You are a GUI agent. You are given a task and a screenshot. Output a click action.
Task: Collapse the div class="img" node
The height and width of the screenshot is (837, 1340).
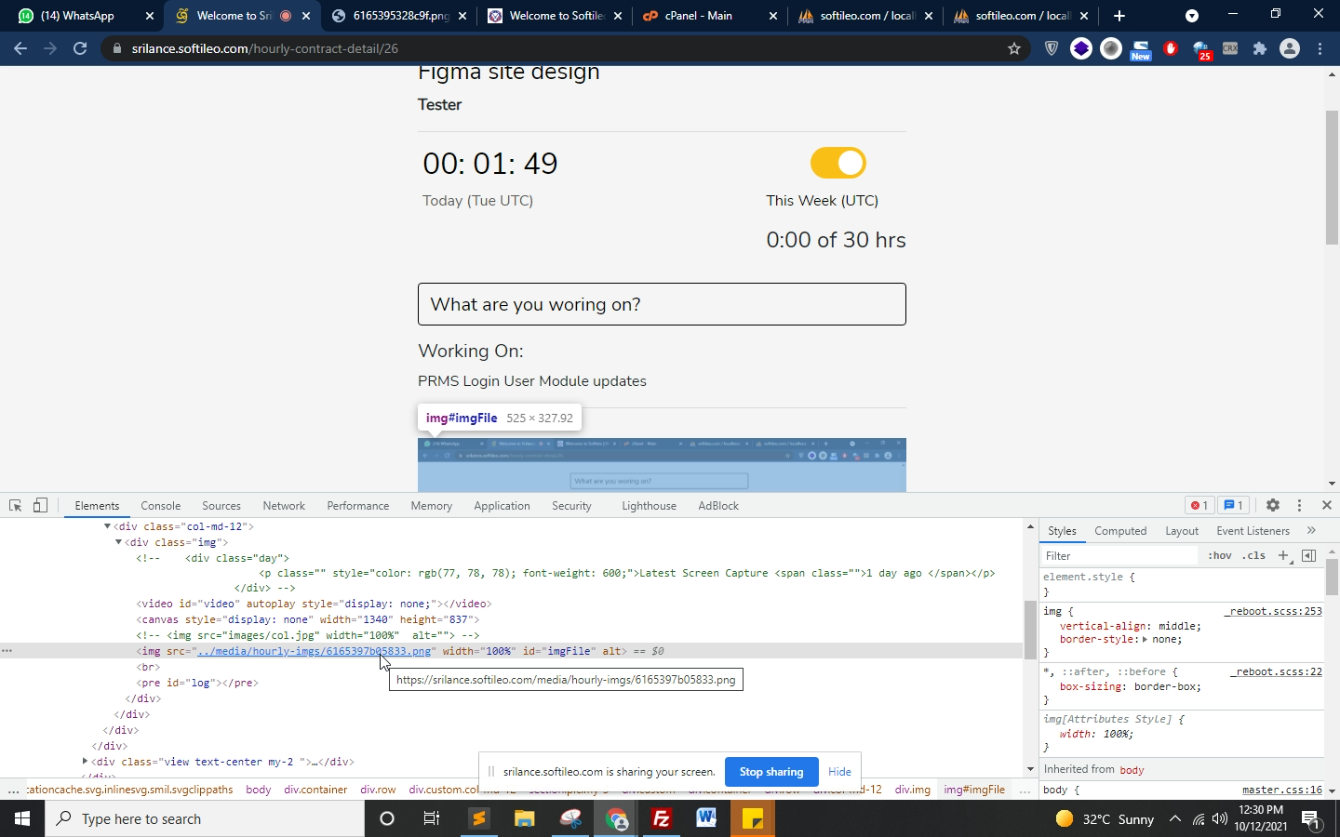point(118,542)
